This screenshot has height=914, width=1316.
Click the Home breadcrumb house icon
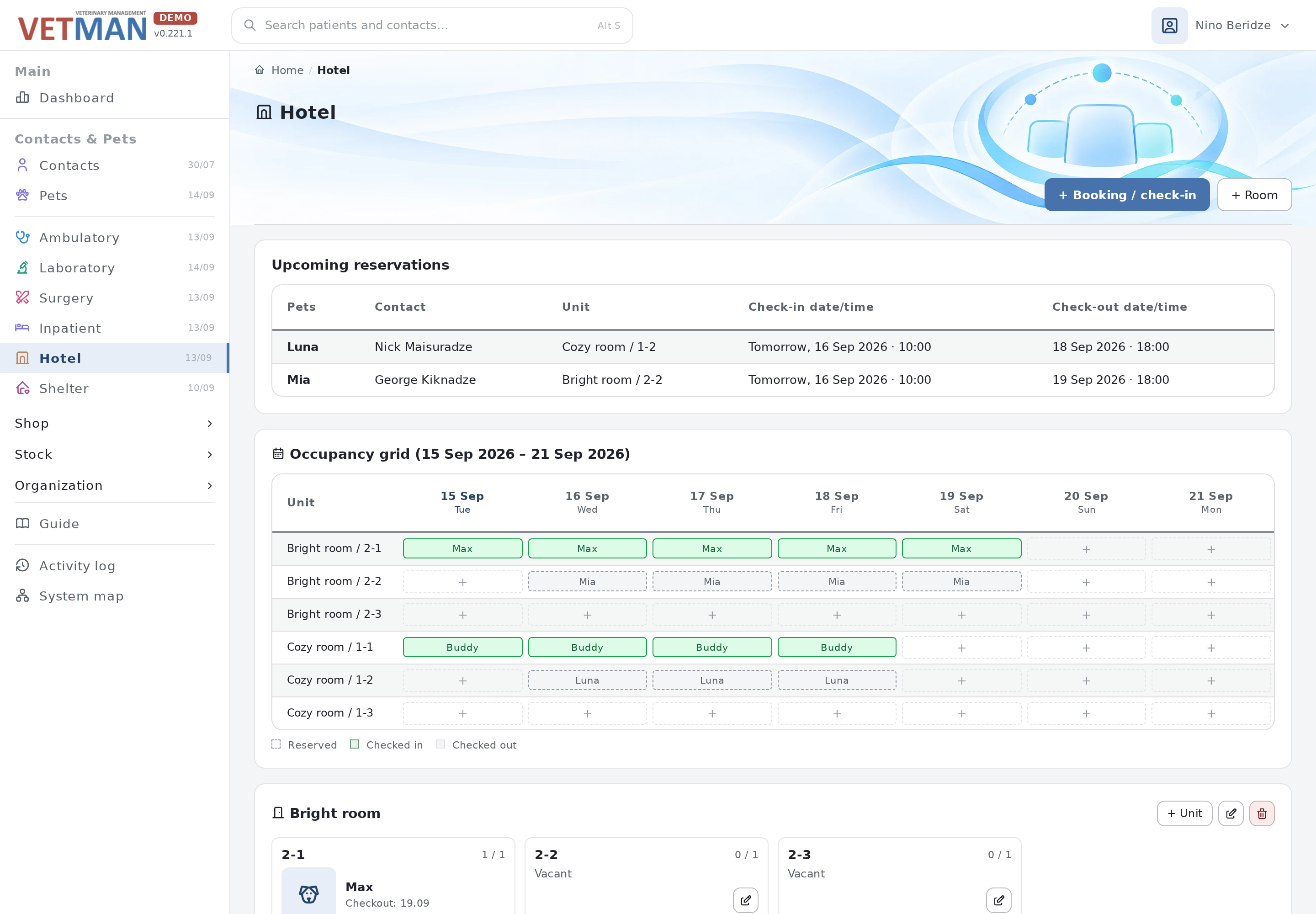coord(260,70)
